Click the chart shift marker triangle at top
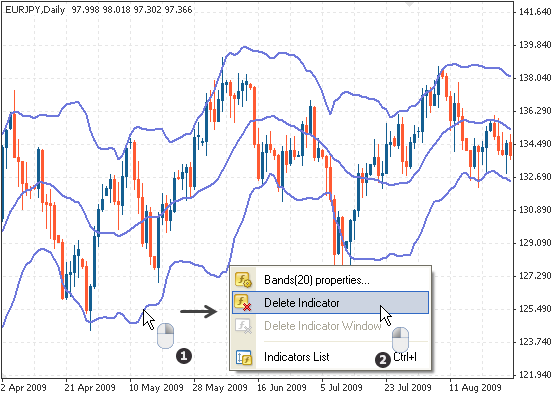 (x=410, y=4)
